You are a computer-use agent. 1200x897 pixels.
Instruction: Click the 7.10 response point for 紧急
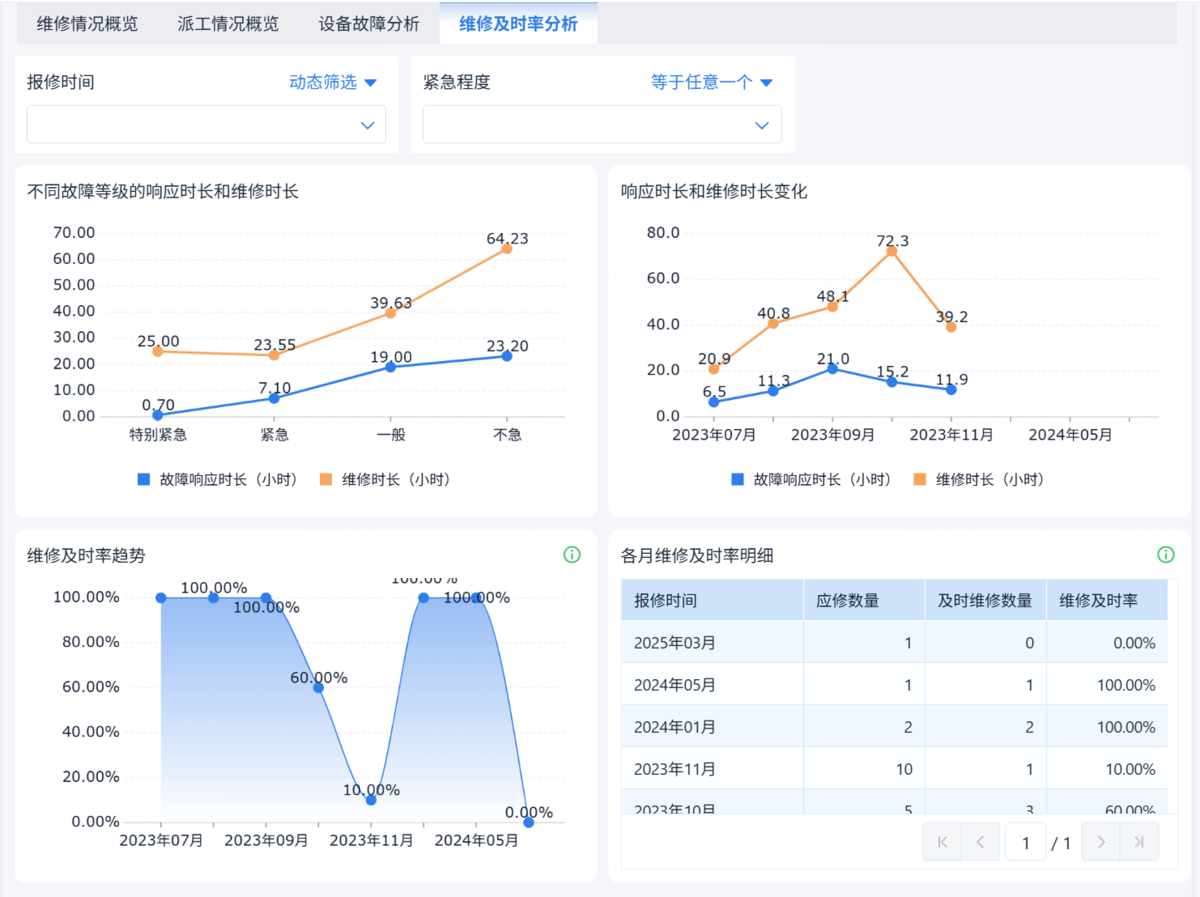274,398
